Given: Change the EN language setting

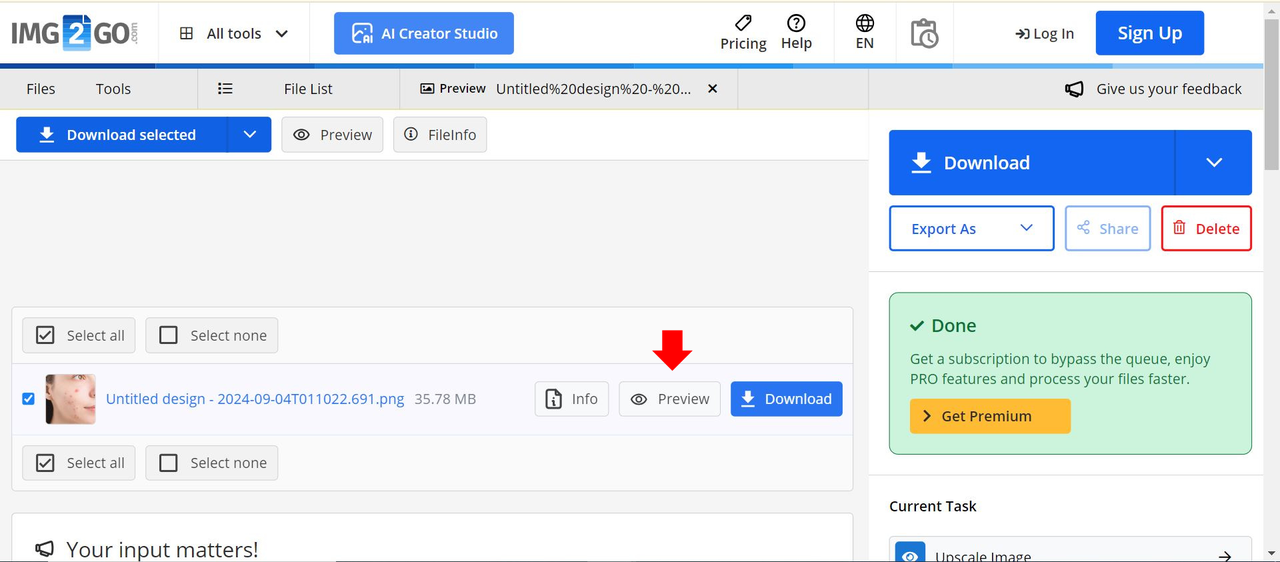Looking at the screenshot, I should [x=865, y=33].
